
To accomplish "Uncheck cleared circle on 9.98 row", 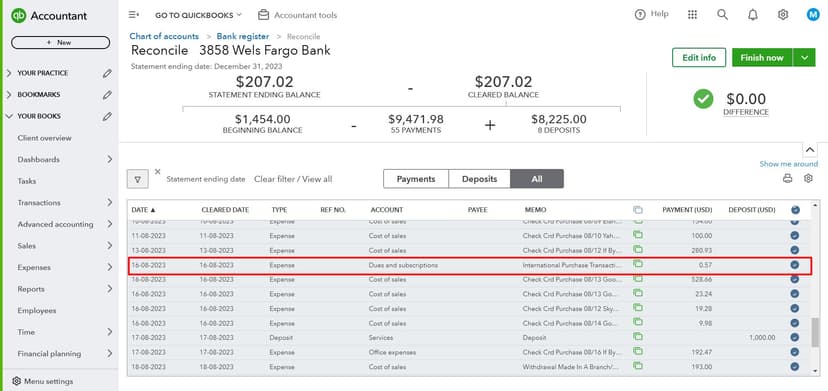I will (x=795, y=323).
